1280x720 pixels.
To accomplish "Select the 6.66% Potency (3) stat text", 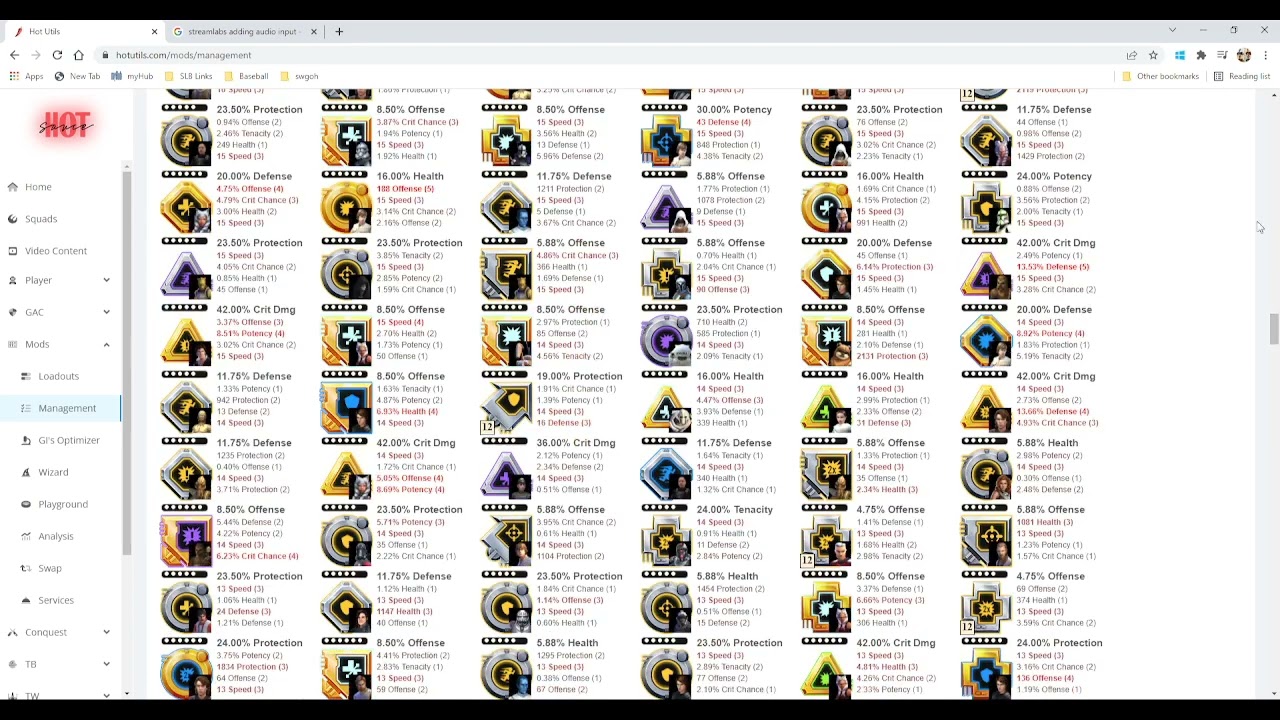I will (x=890, y=600).
